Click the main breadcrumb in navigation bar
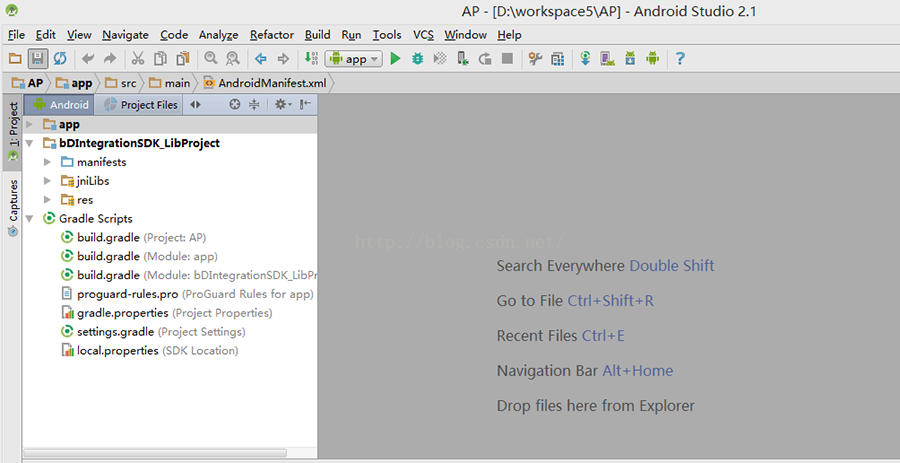The image size is (900, 463). coord(169,83)
